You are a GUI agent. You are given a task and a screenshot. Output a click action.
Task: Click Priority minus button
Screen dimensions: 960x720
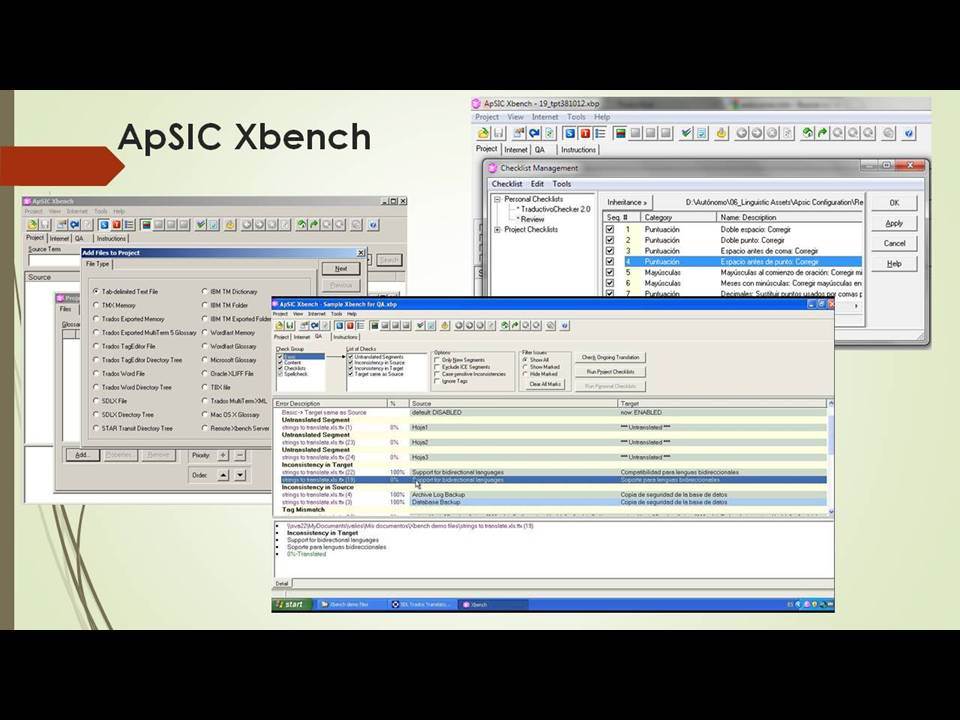pyautogui.click(x=240, y=456)
